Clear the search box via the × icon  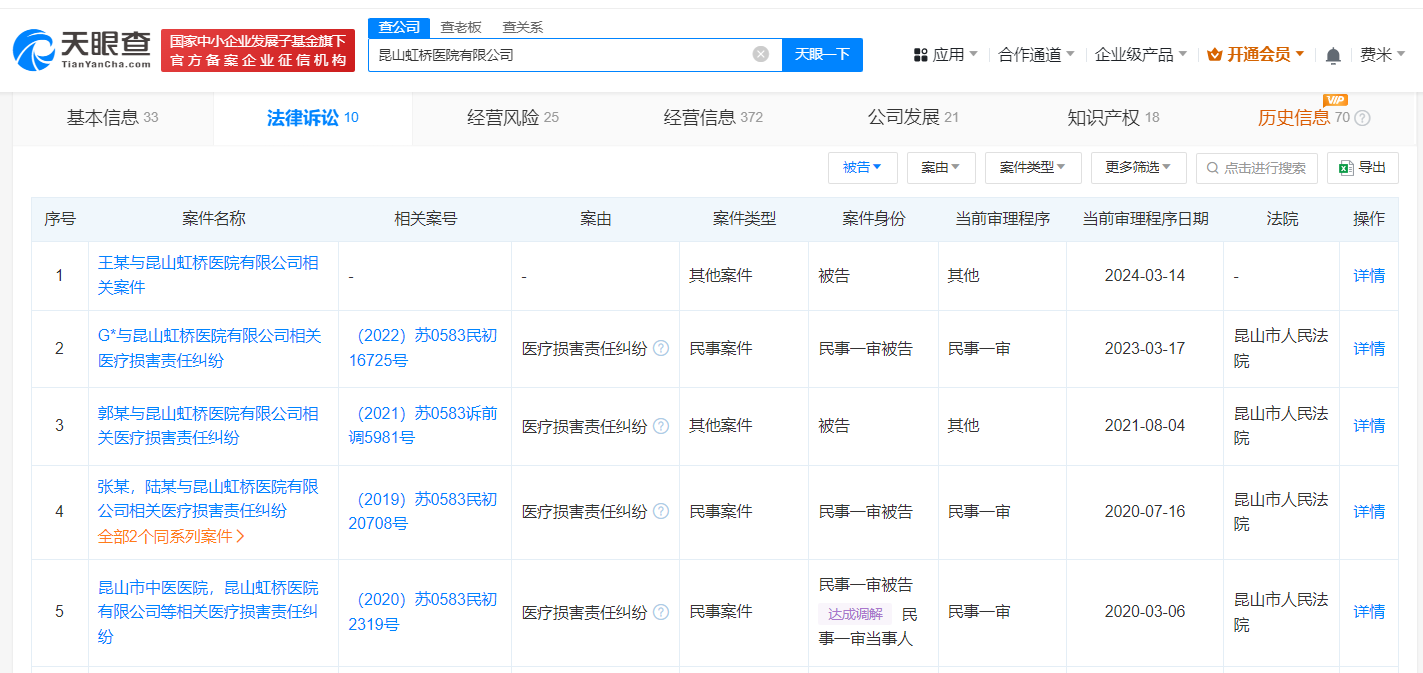(759, 54)
